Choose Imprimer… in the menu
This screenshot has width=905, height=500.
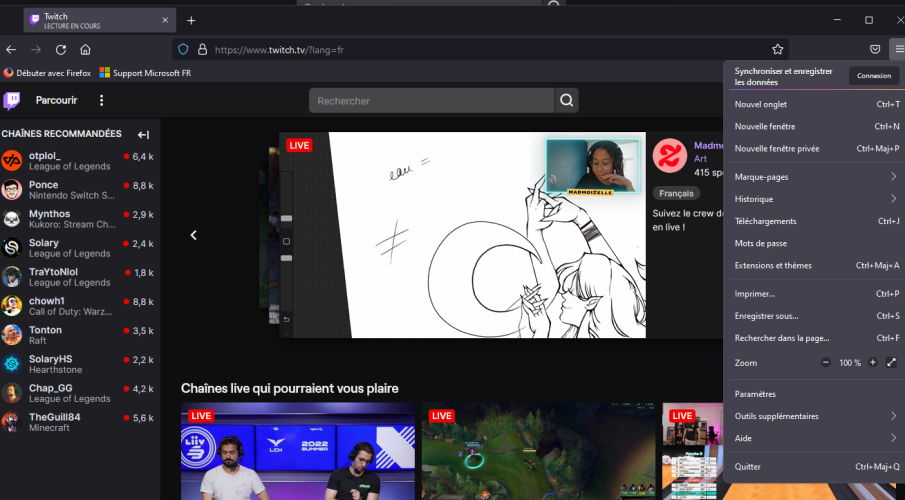pos(814,294)
